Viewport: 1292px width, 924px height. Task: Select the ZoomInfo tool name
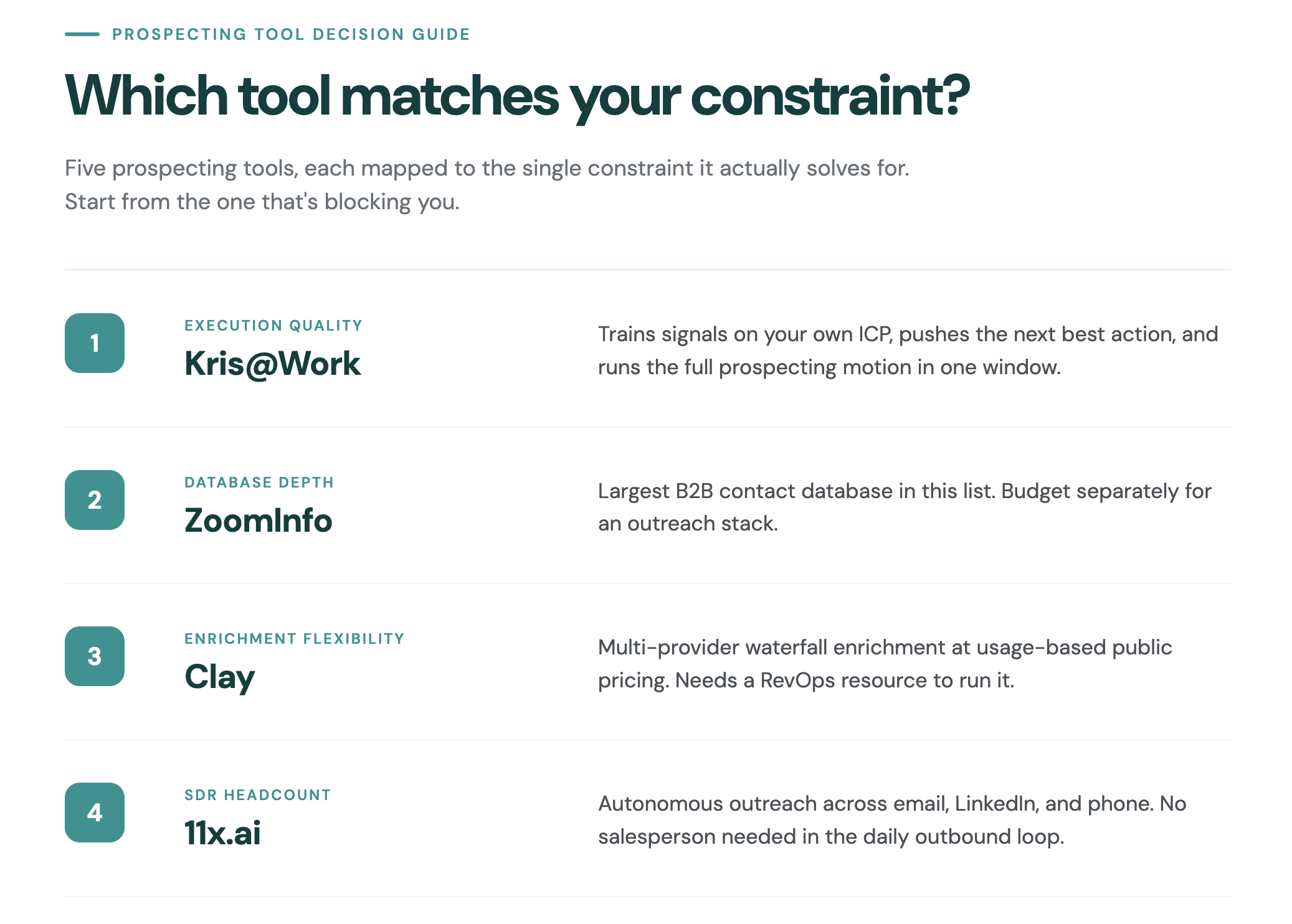coord(259,521)
